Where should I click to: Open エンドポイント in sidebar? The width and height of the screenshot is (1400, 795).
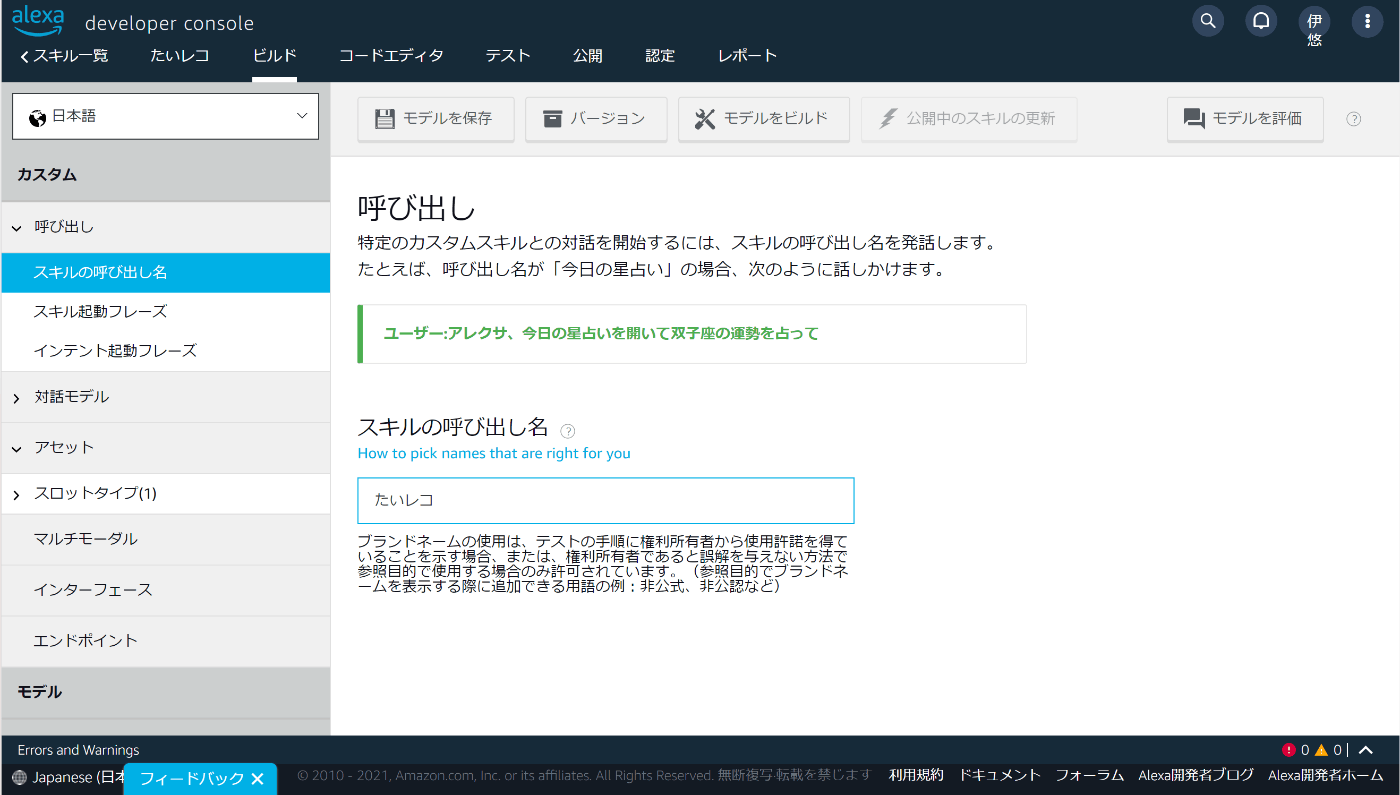tap(165, 641)
